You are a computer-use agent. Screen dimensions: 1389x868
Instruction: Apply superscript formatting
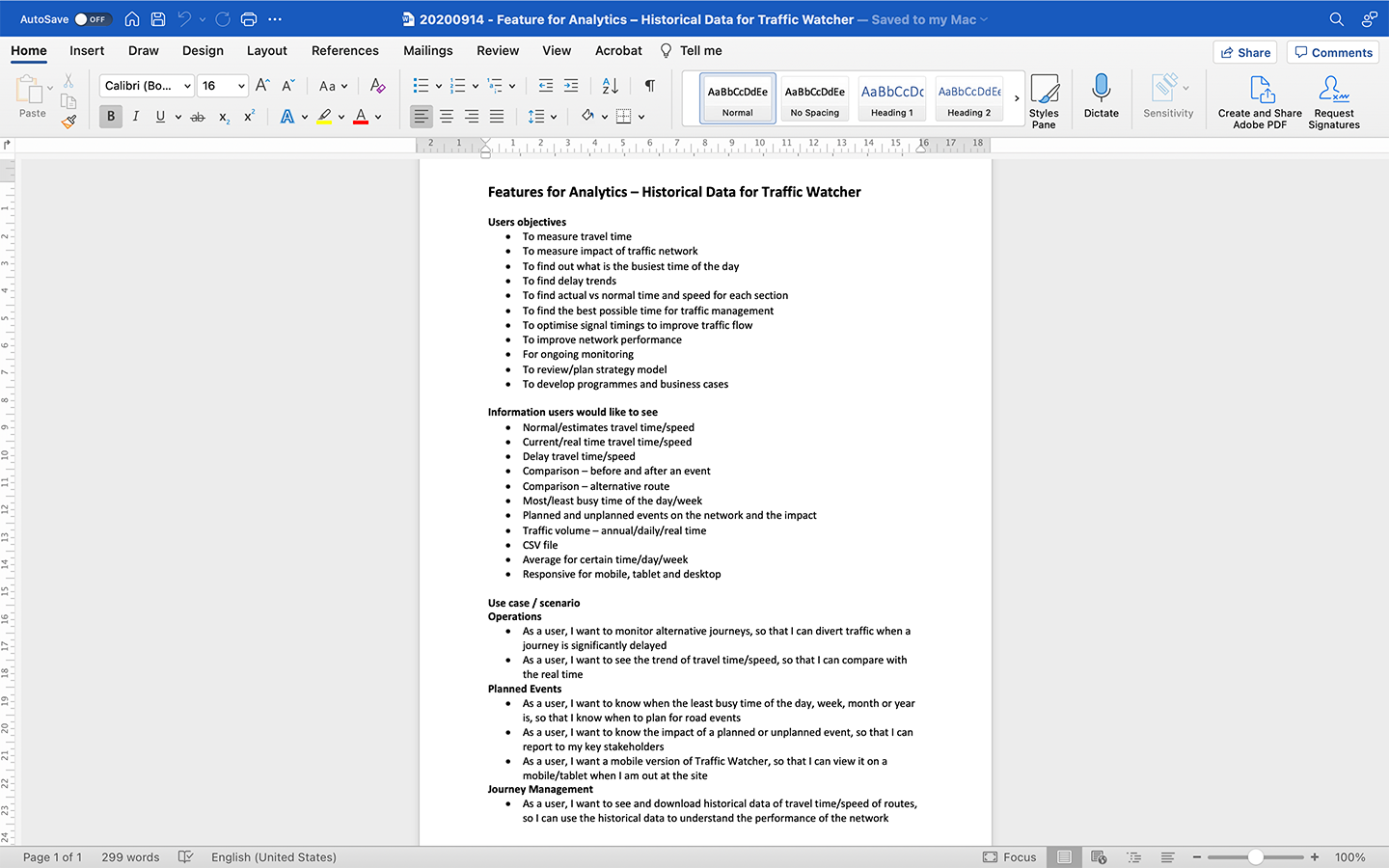click(249, 117)
